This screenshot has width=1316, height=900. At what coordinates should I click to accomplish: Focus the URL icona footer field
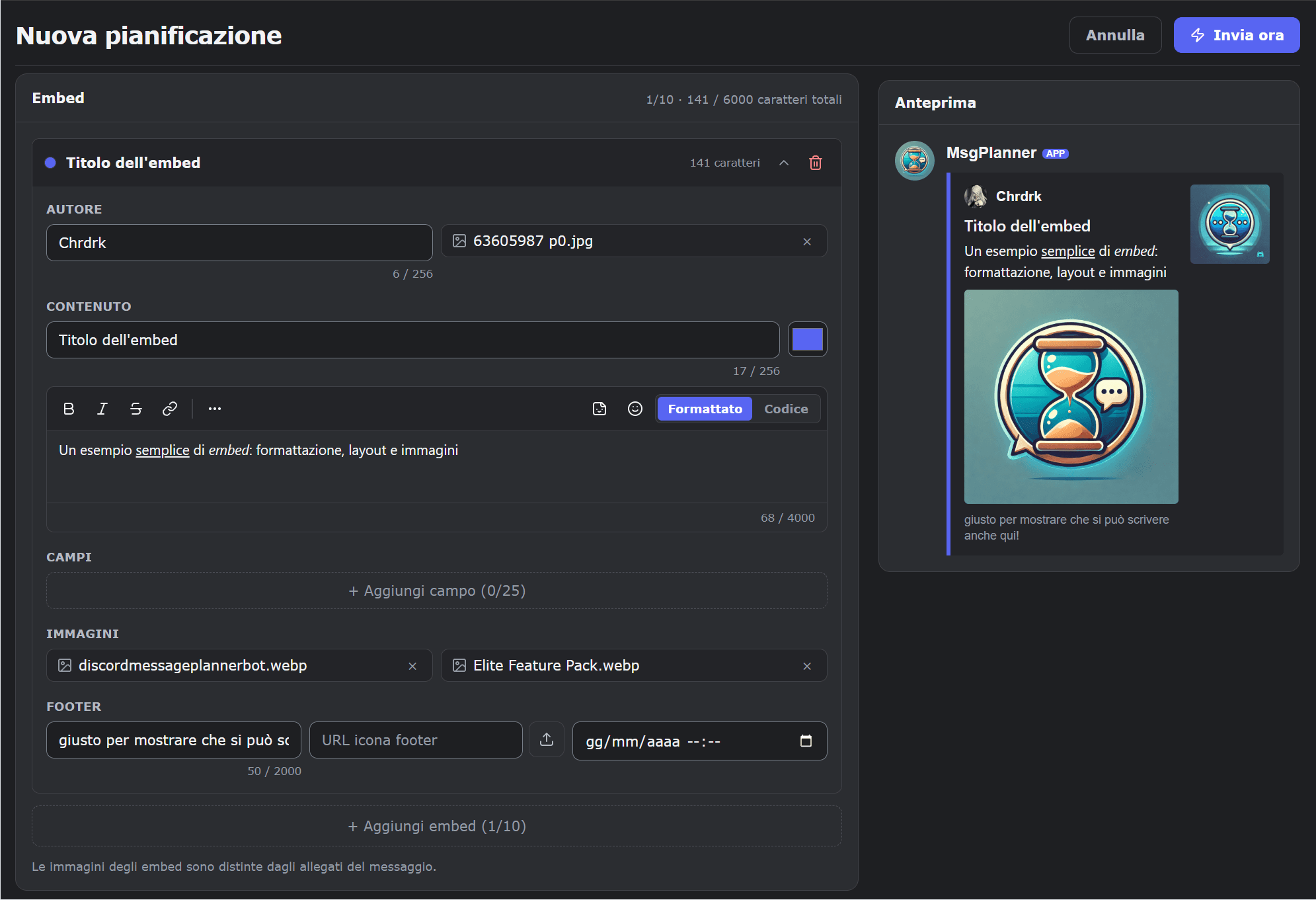416,740
